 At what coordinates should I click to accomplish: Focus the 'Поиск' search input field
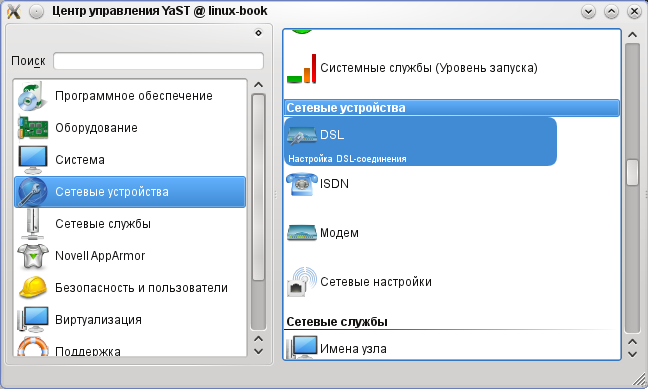(158, 61)
